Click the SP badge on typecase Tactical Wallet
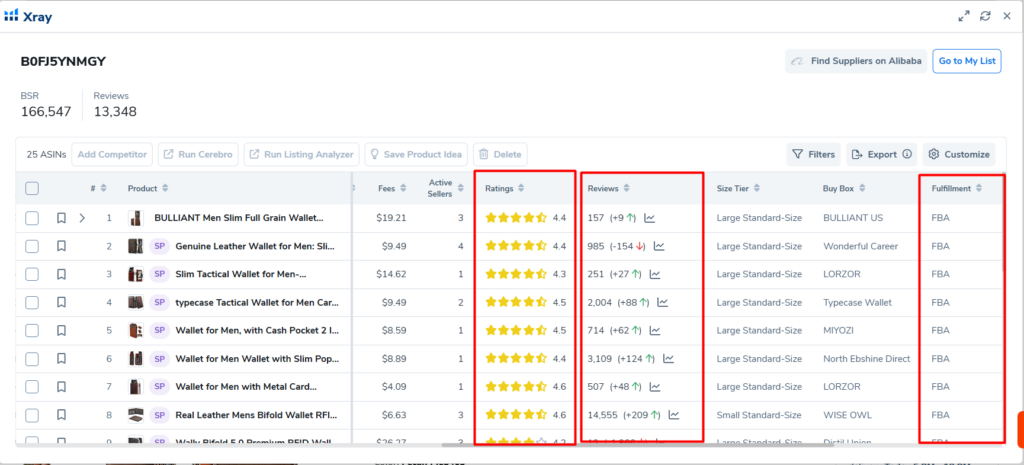This screenshot has height=465, width=1024. pyautogui.click(x=159, y=302)
